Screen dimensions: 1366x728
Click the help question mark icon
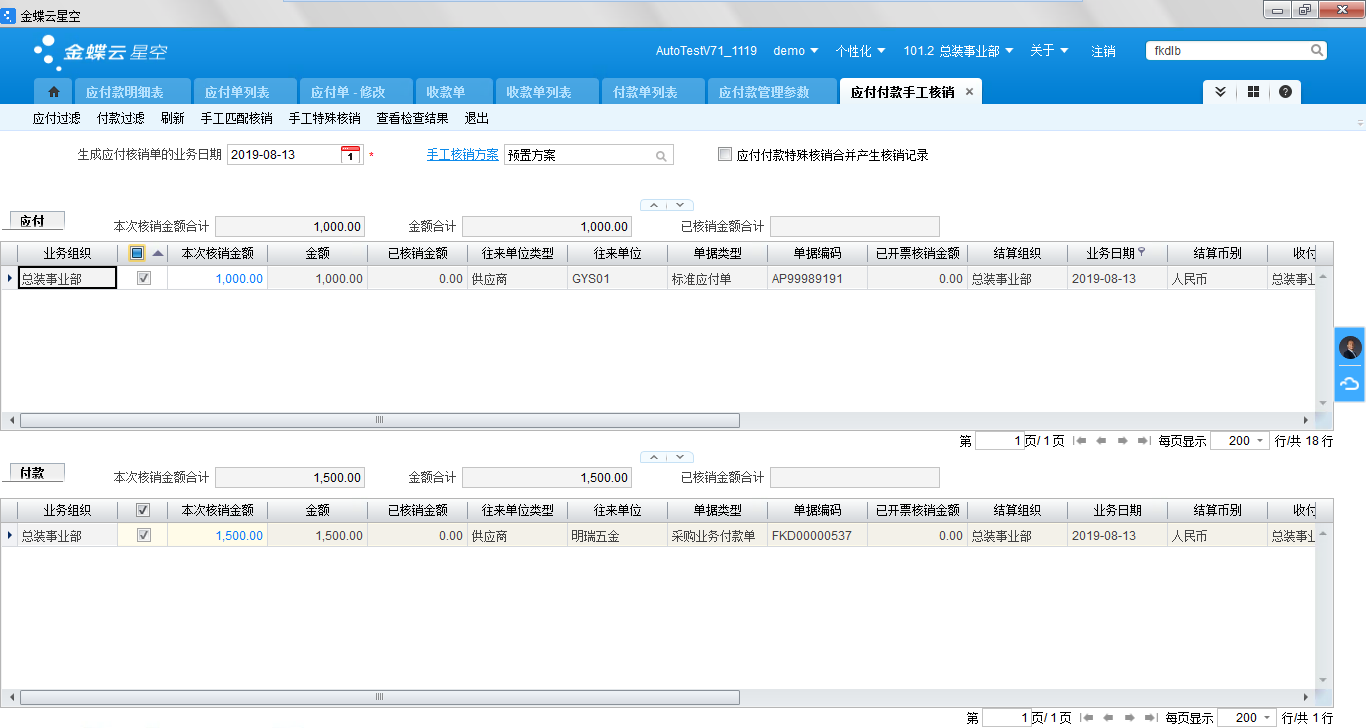pyautogui.click(x=1285, y=92)
